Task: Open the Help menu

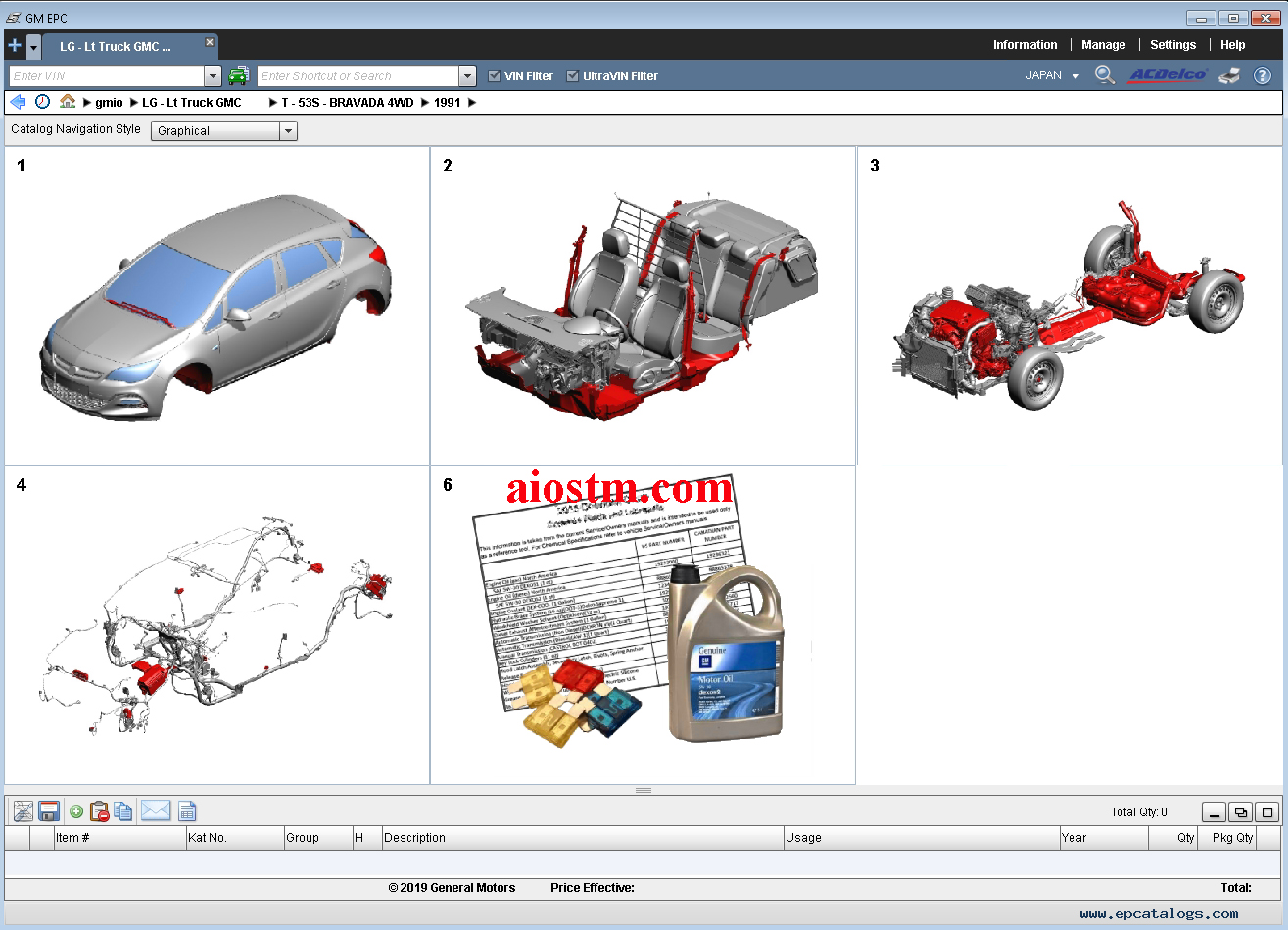Action: click(1232, 45)
